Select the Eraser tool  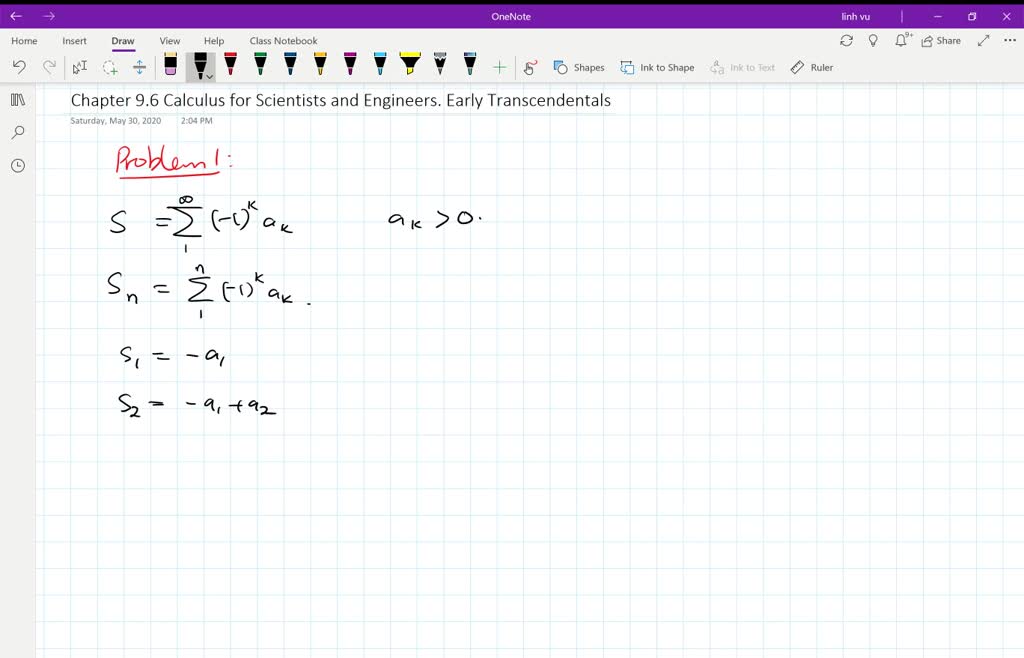[x=170, y=67]
